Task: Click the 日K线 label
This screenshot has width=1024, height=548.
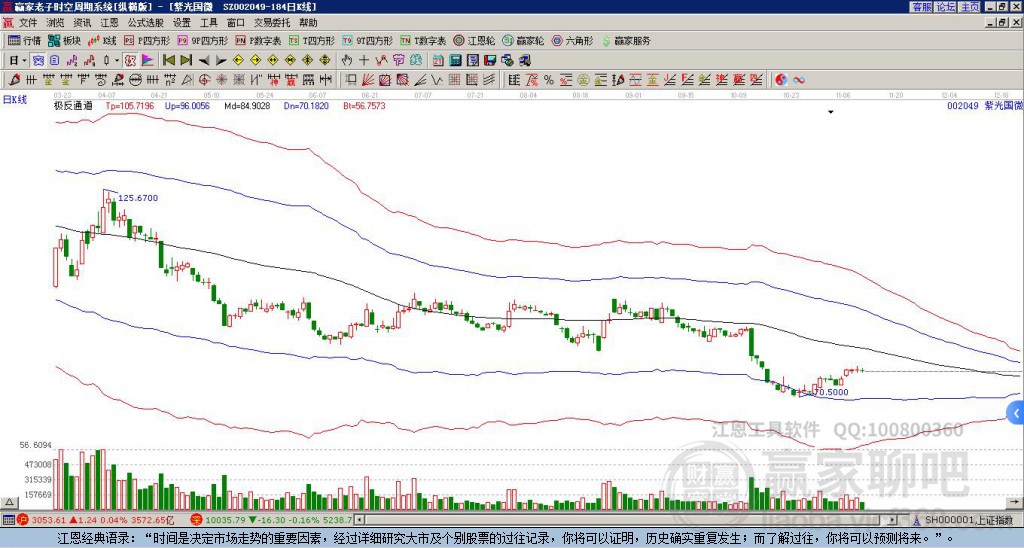Action: pos(14,100)
